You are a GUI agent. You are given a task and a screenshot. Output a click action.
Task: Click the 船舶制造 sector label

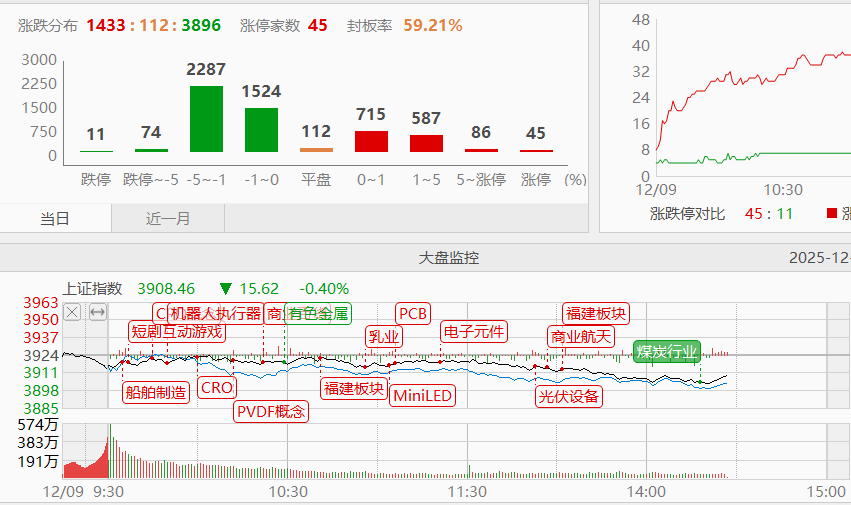pyautogui.click(x=156, y=391)
